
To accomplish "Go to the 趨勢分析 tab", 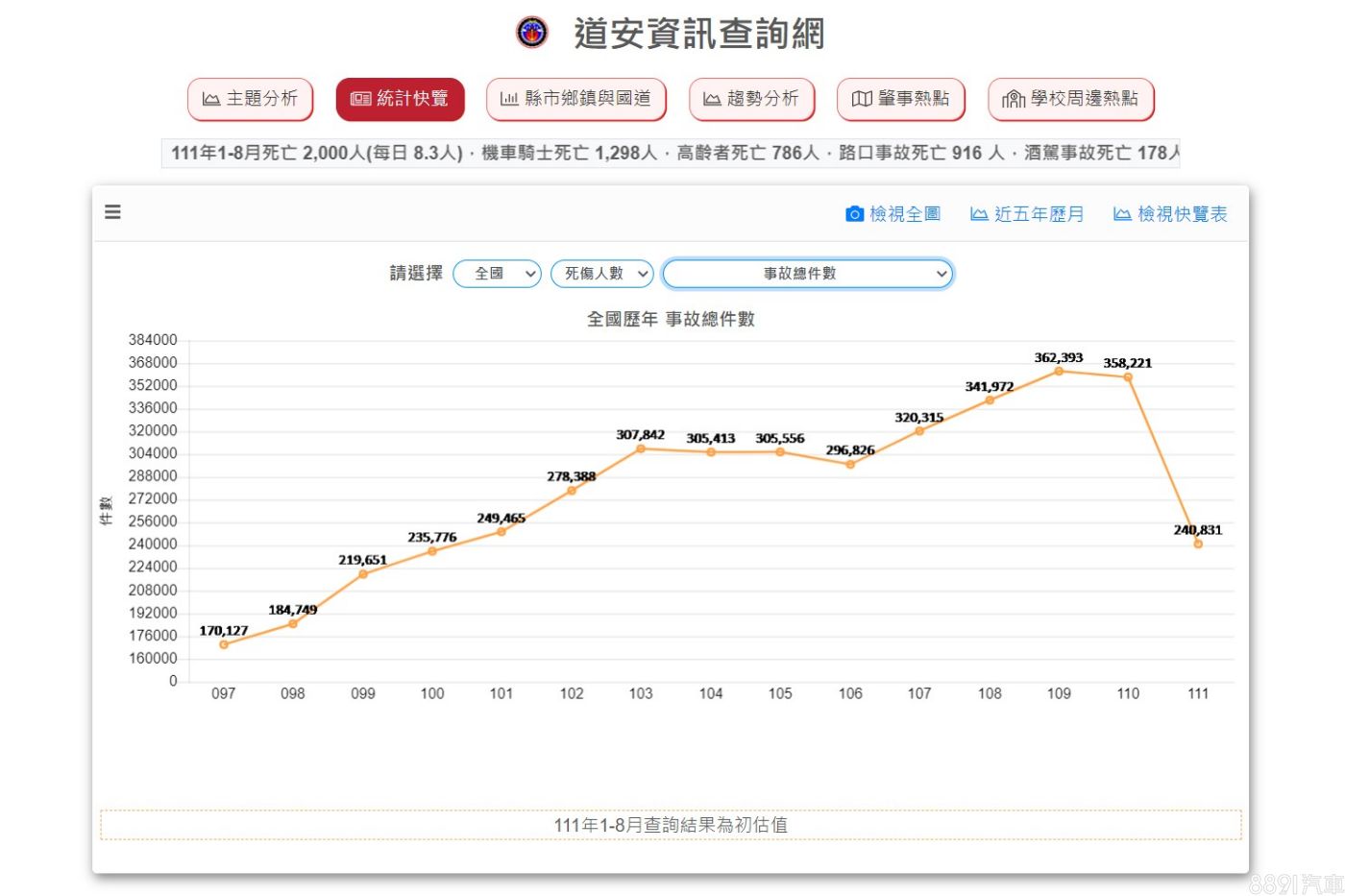I will tap(751, 99).
